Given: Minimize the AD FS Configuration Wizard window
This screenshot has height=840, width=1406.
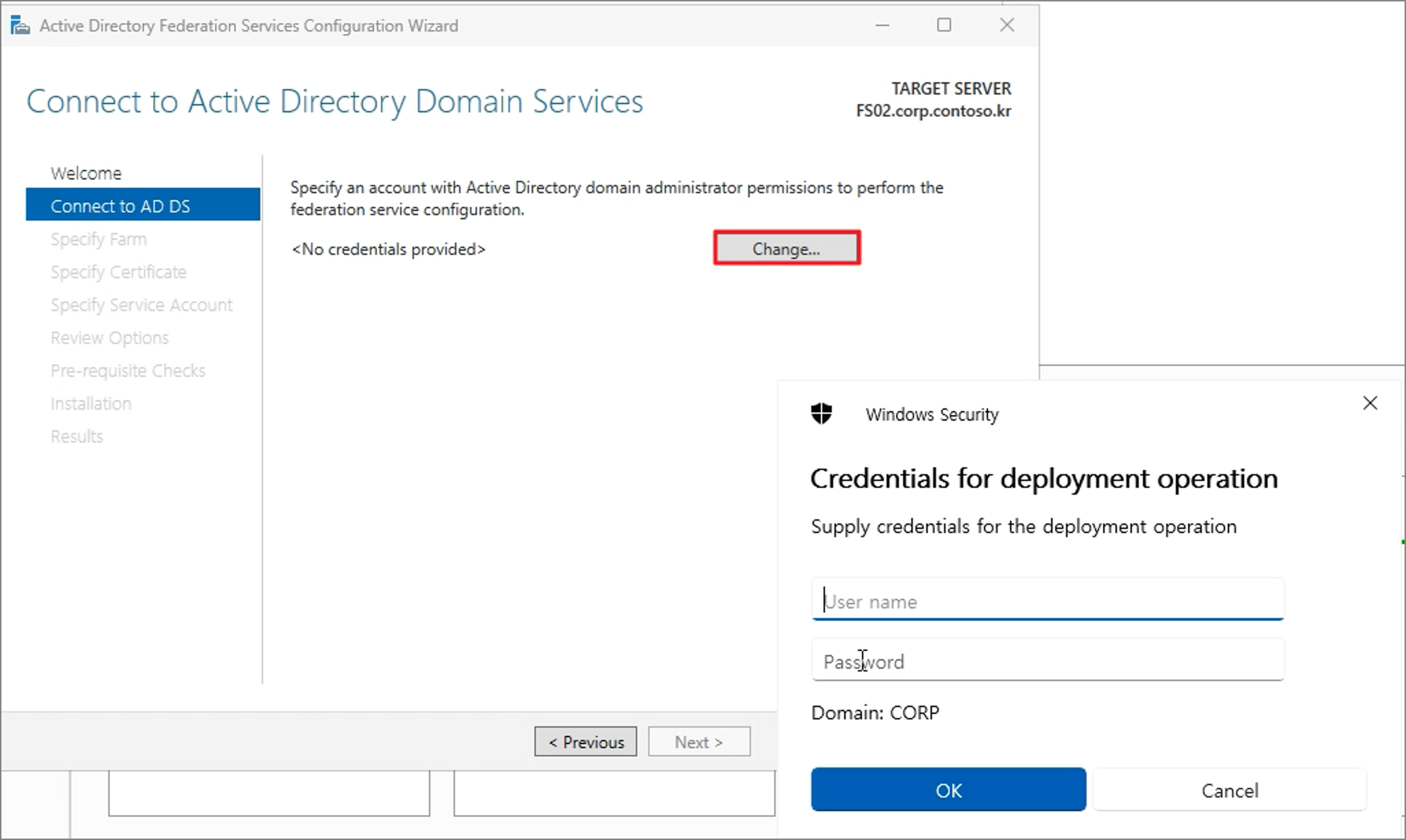Looking at the screenshot, I should (x=883, y=25).
